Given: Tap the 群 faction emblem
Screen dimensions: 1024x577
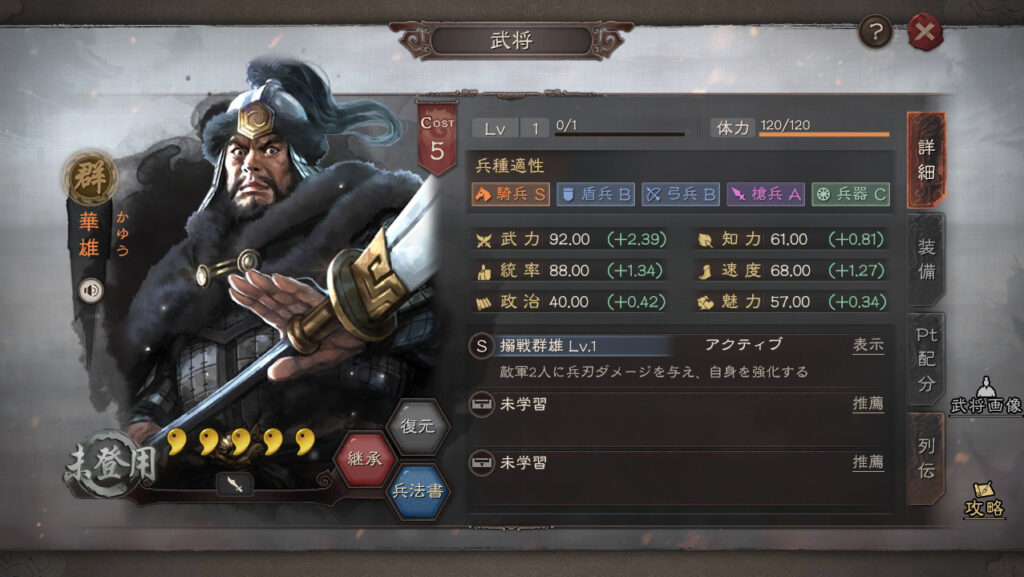Looking at the screenshot, I should [90, 177].
